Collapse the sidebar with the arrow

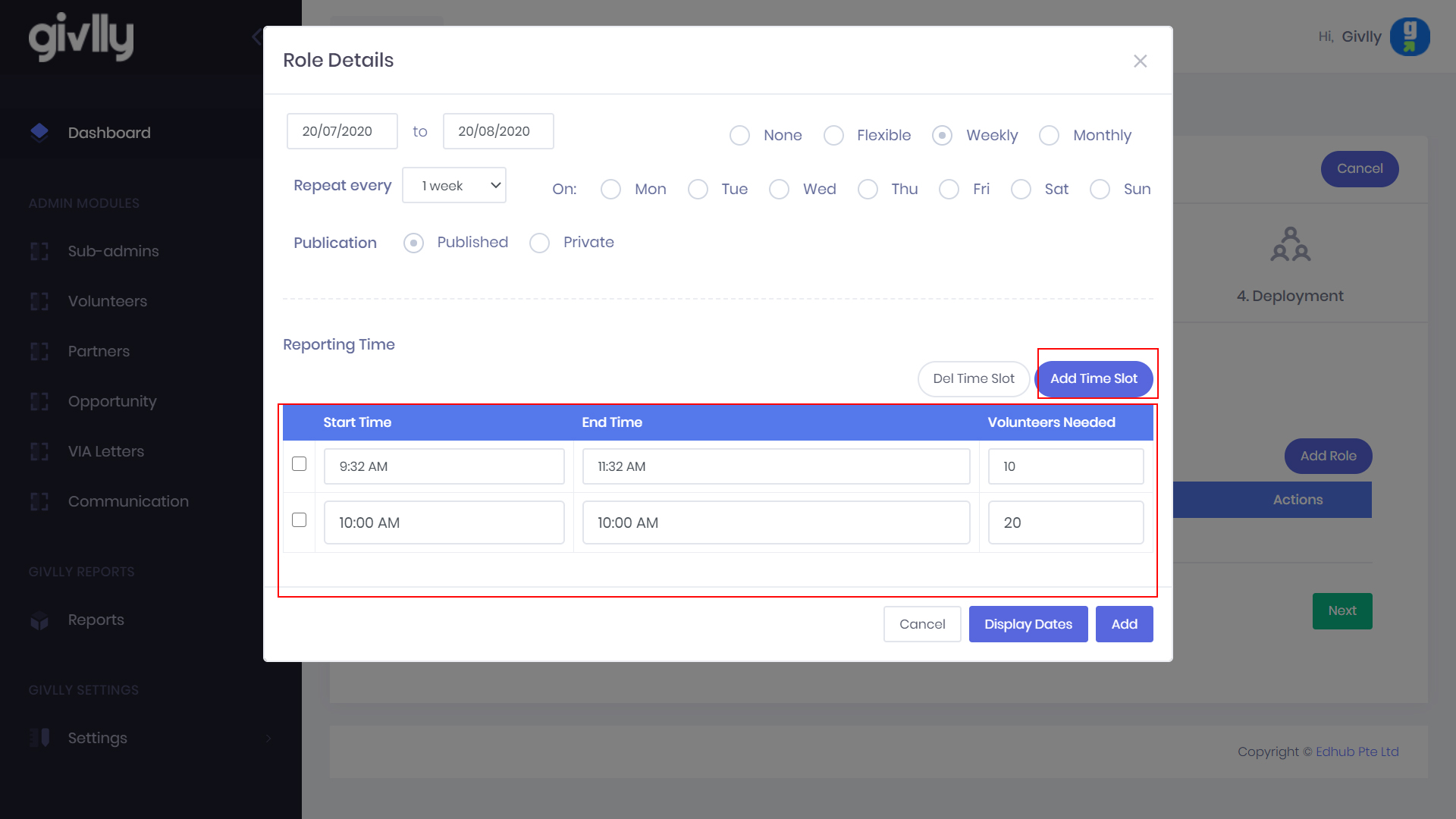[256, 36]
